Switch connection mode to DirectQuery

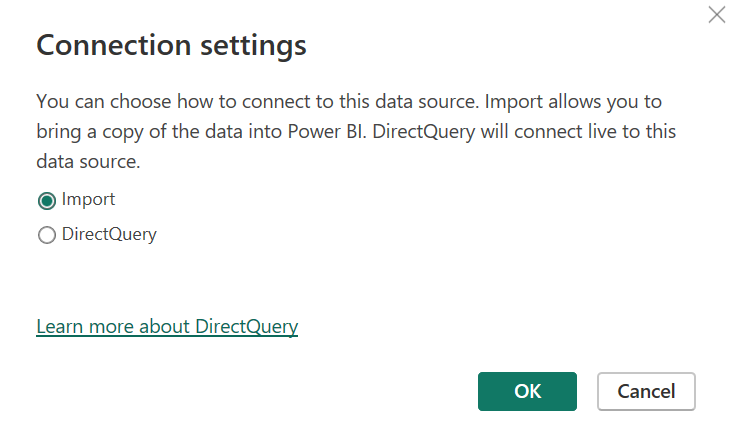(46, 236)
